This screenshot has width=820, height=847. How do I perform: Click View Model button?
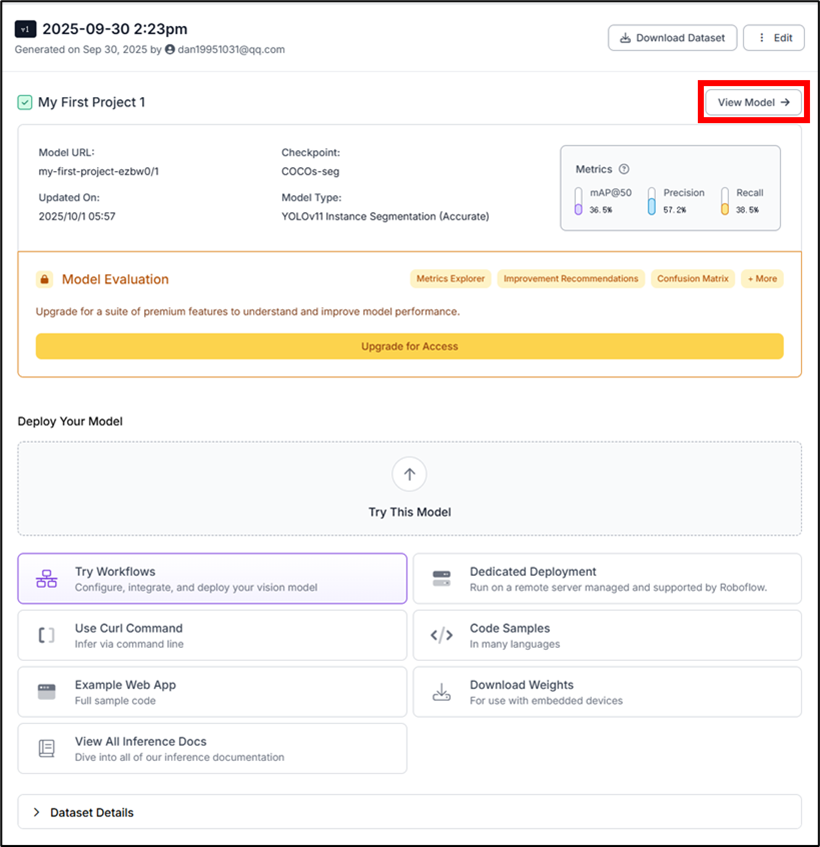(753, 102)
